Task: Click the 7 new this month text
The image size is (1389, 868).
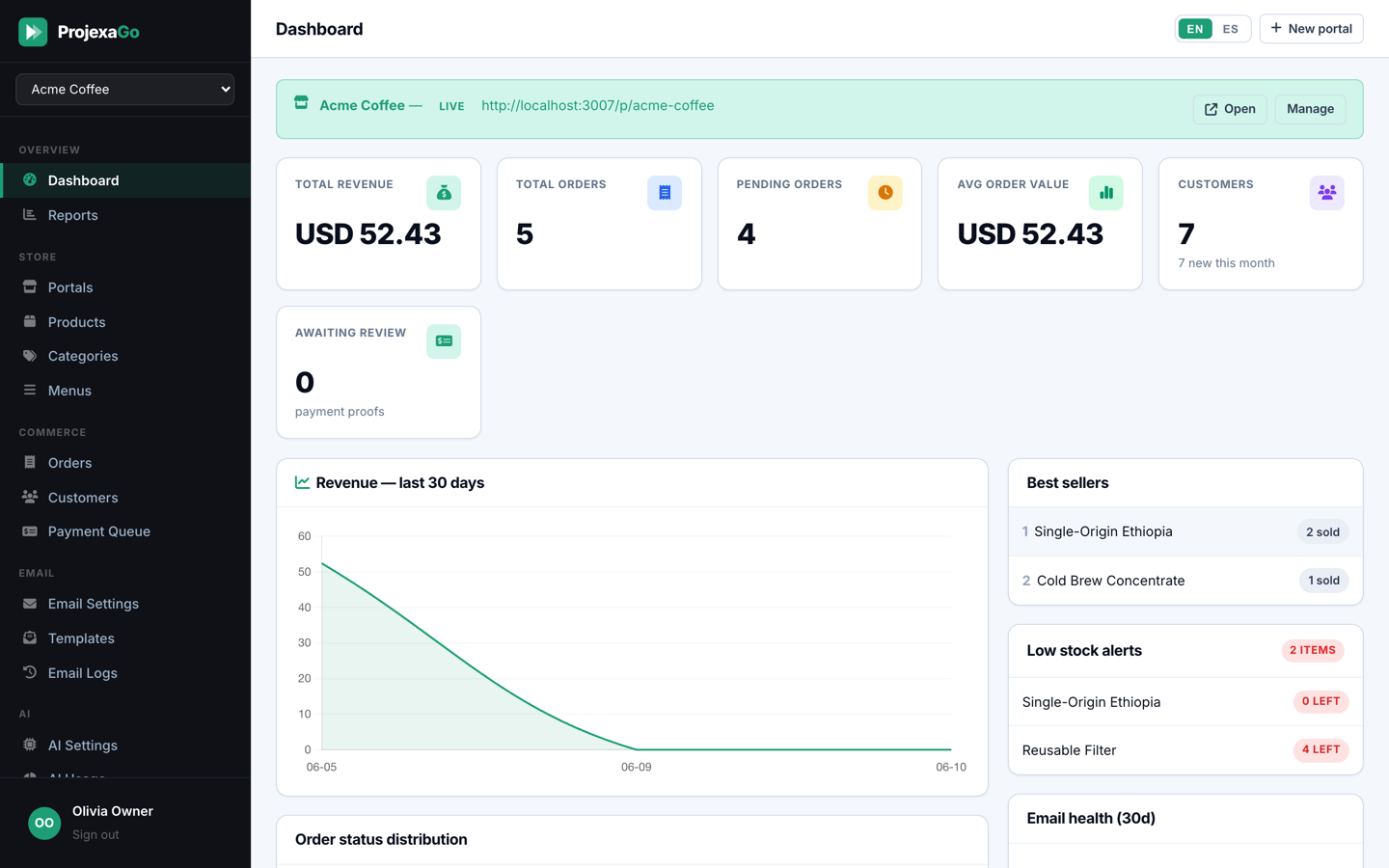Action: tap(1226, 263)
